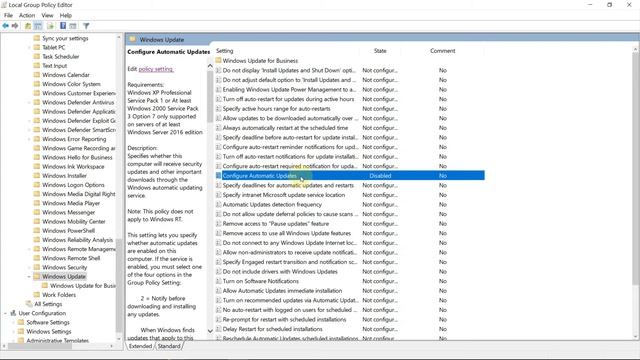640x360 pixels.
Task: Click the description pane scroll up arrow
Action: click(210, 65)
